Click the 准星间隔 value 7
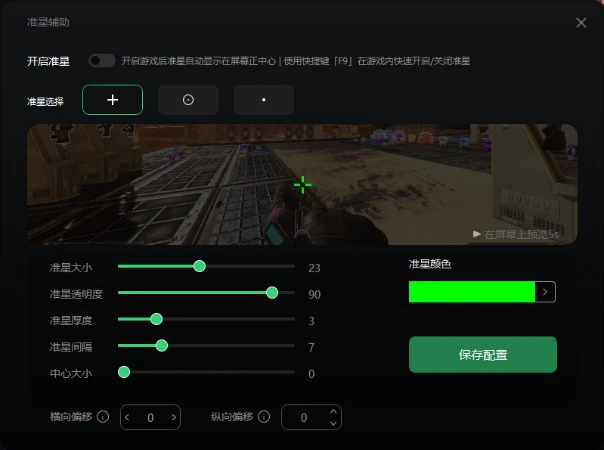Screen dimensions: 604x450 (x=311, y=348)
